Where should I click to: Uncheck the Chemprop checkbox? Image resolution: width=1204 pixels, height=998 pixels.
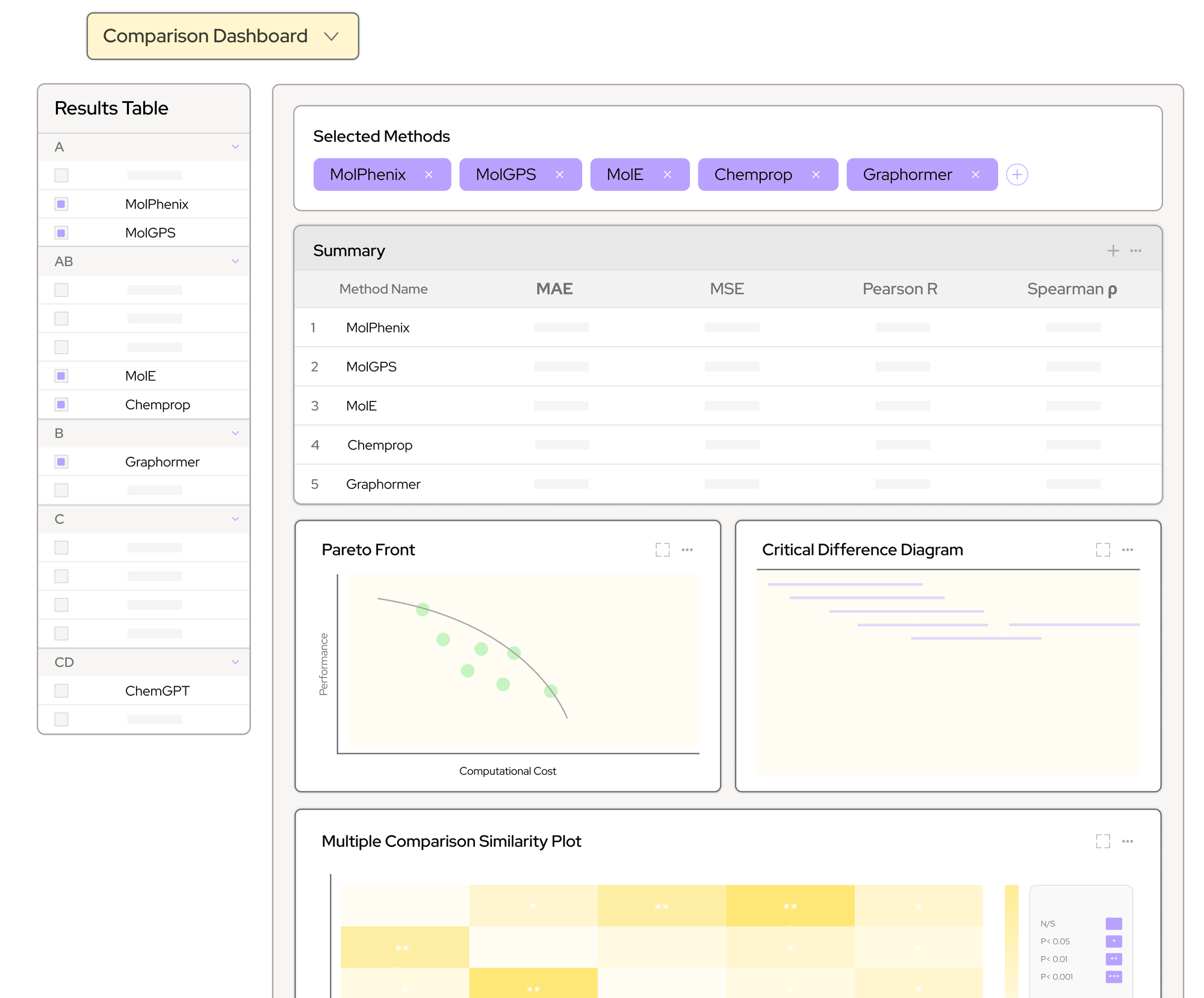click(61, 404)
